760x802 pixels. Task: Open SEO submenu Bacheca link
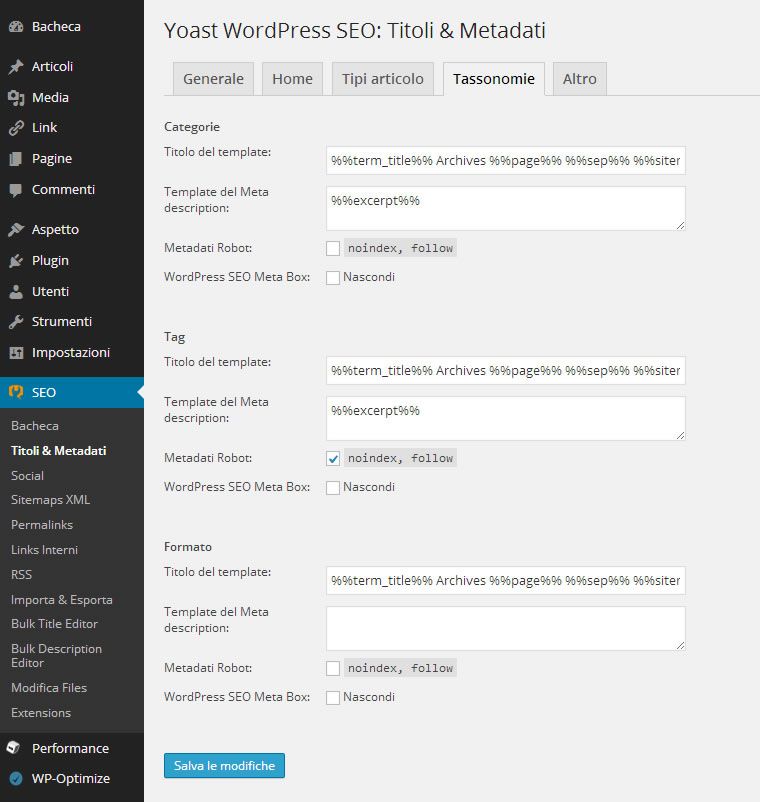35,426
